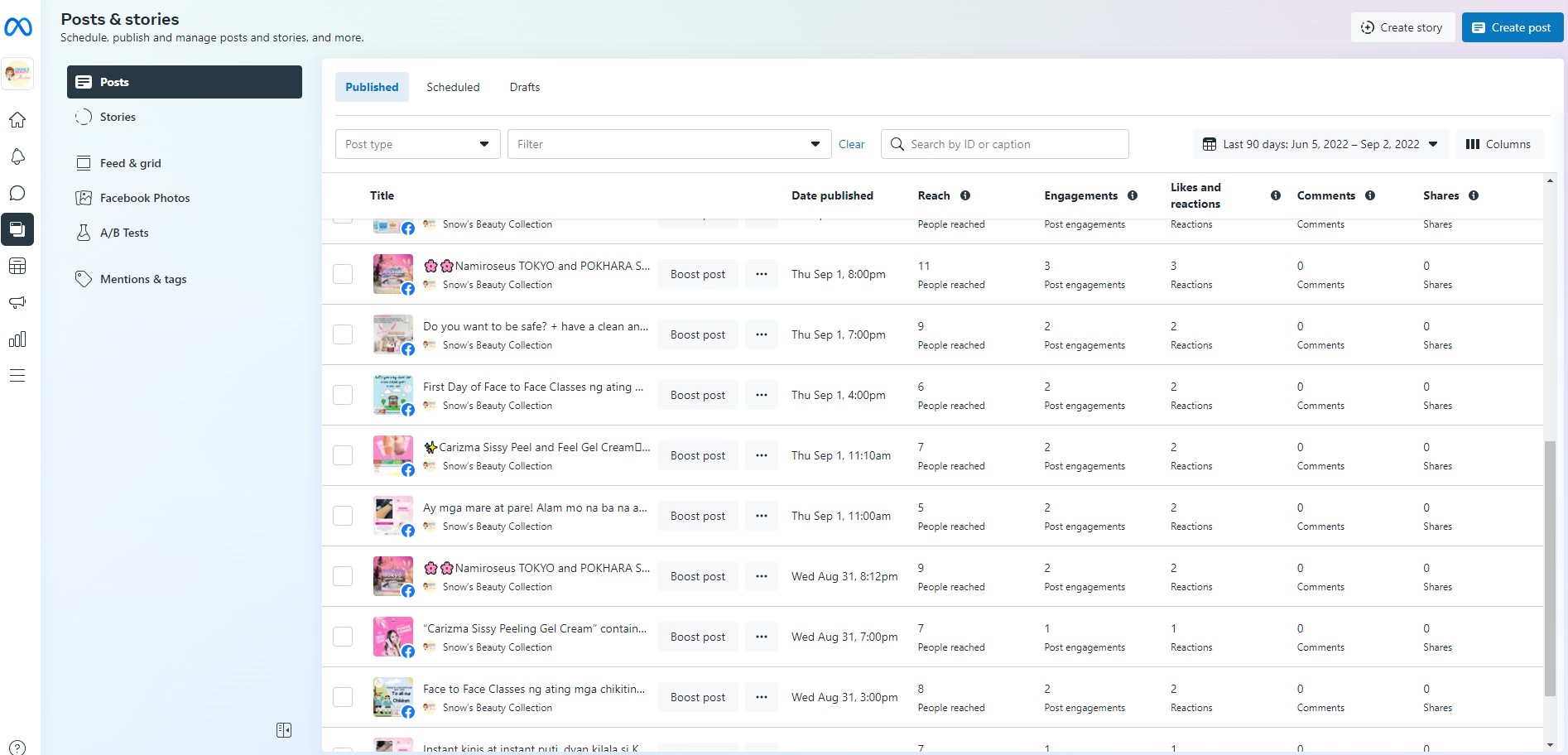Click the Create story button
The width and height of the screenshot is (1568, 755).
tap(1402, 27)
